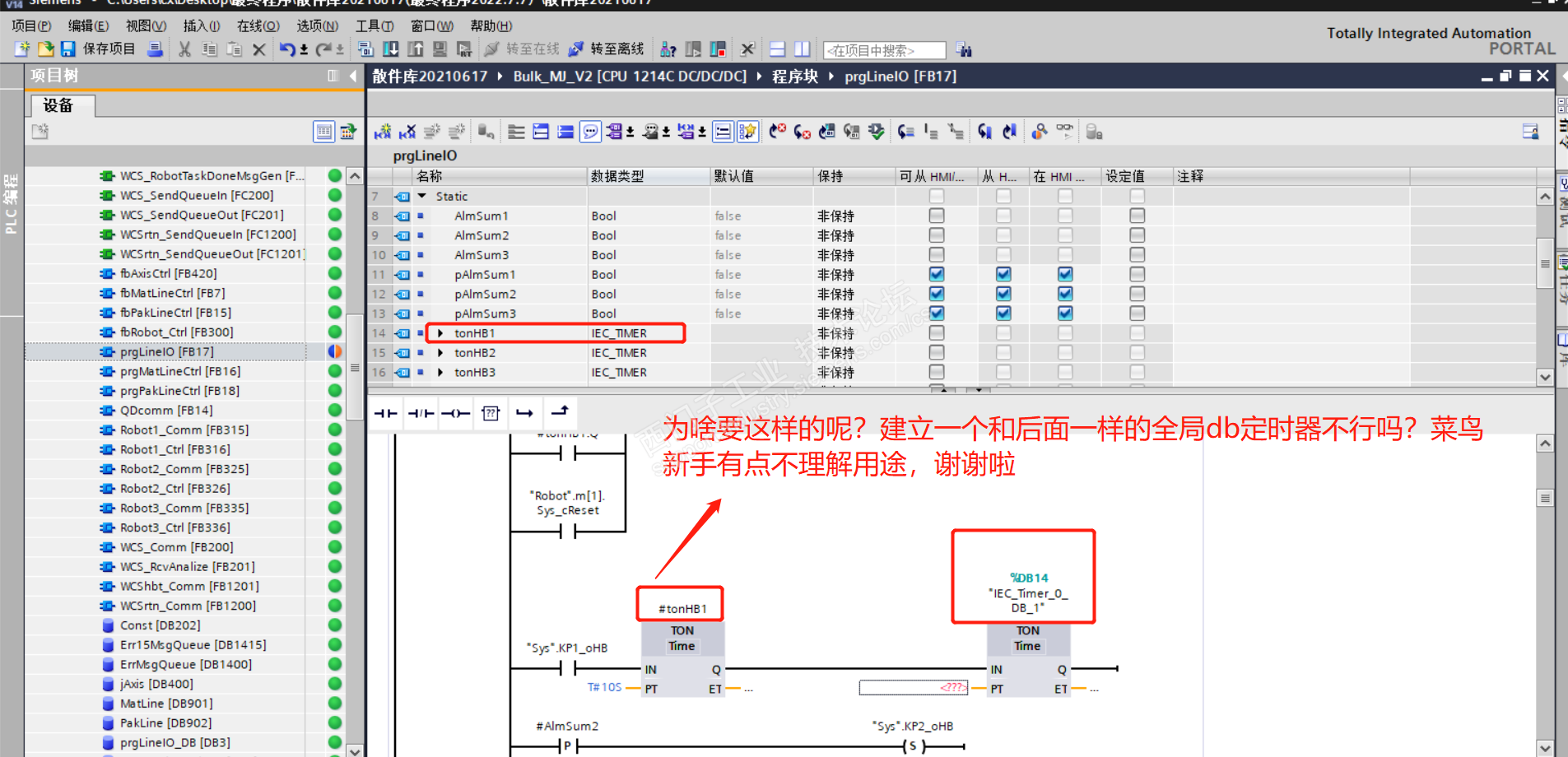Uncheck writable from HMI for pAlmSum3
Screen dimensions: 1568x757
[x=1003, y=313]
